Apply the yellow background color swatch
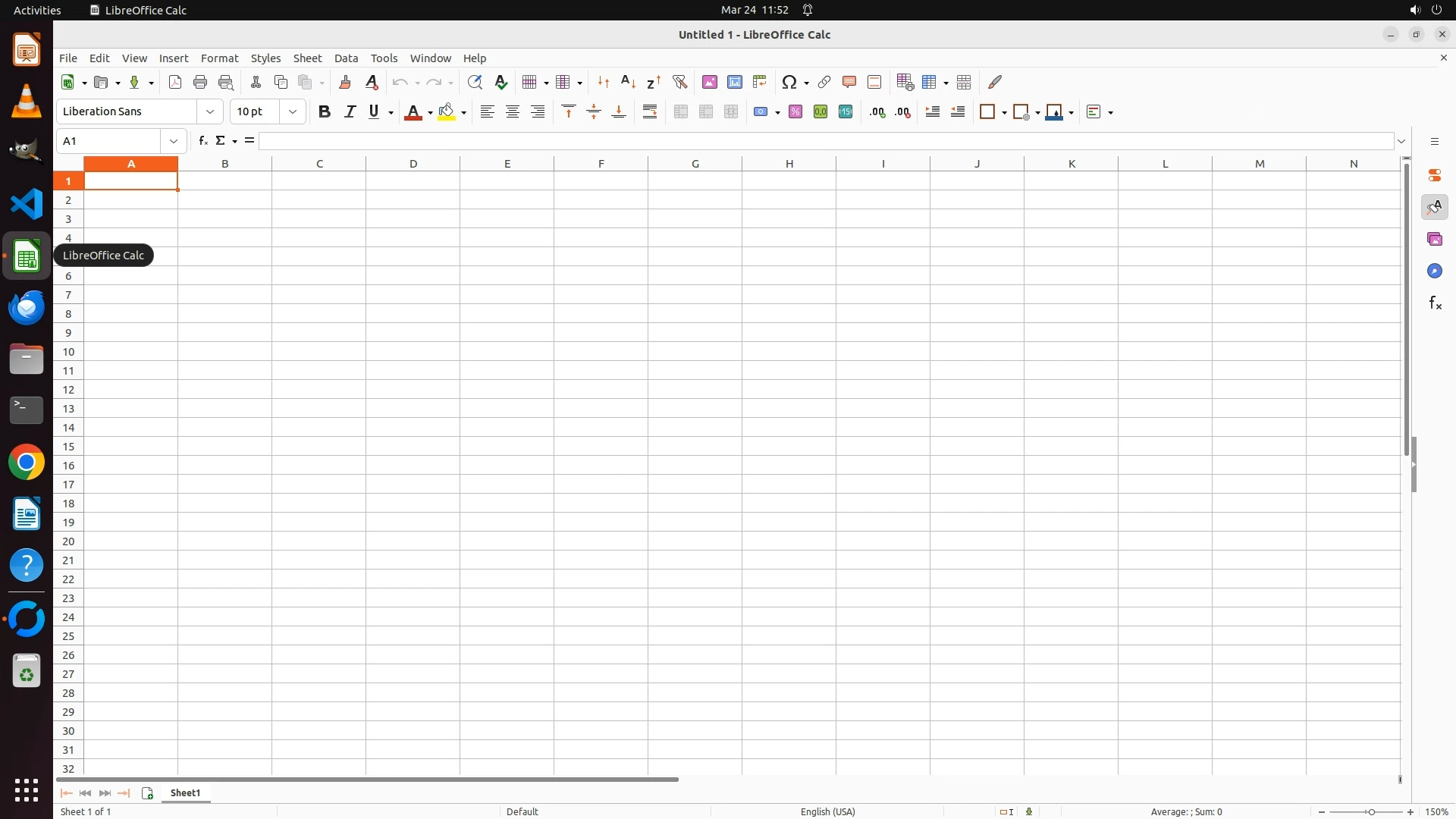 (447, 112)
